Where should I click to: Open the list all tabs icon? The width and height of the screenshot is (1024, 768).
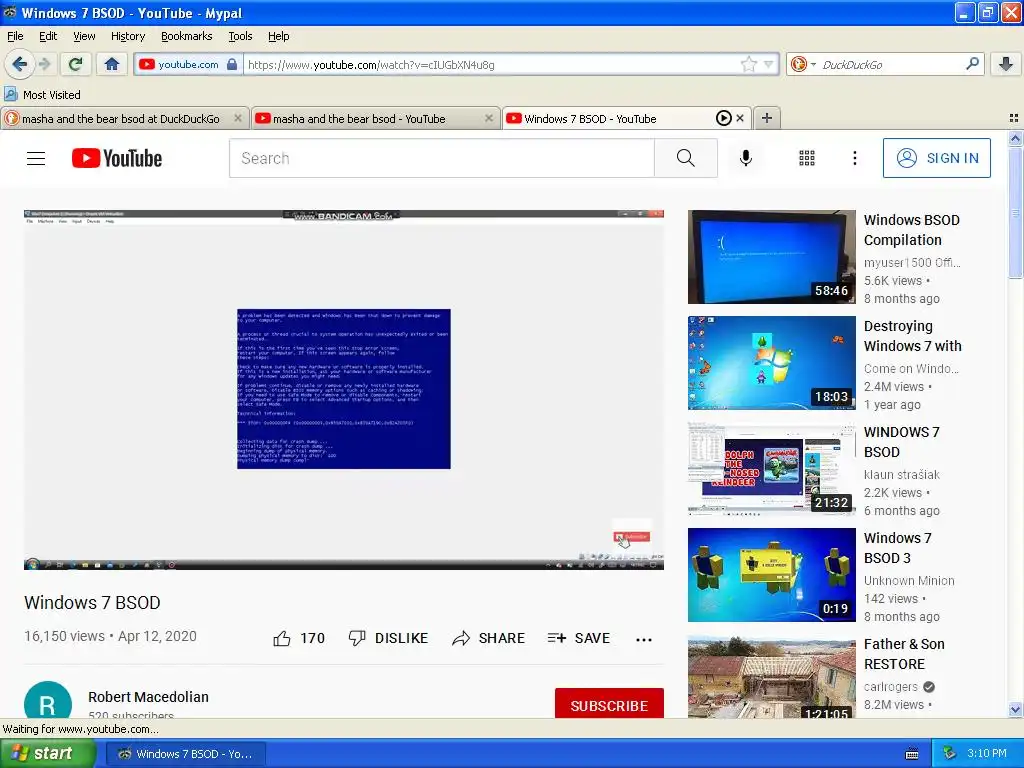pyautogui.click(x=1014, y=118)
